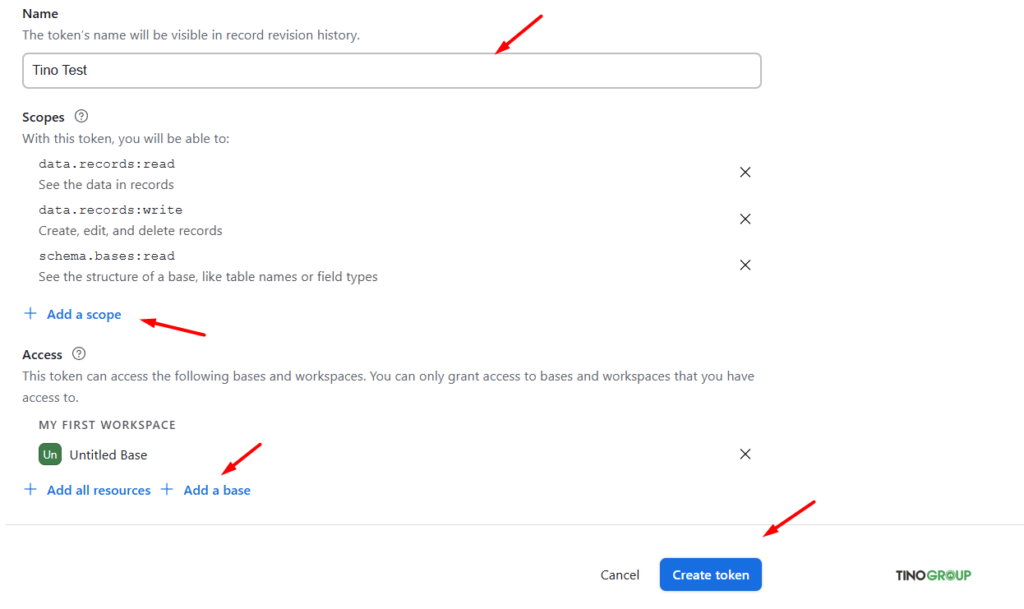Screen dimensions: 1024x609
Task: Remove Untitled Base from token access
Action: pyautogui.click(x=745, y=454)
